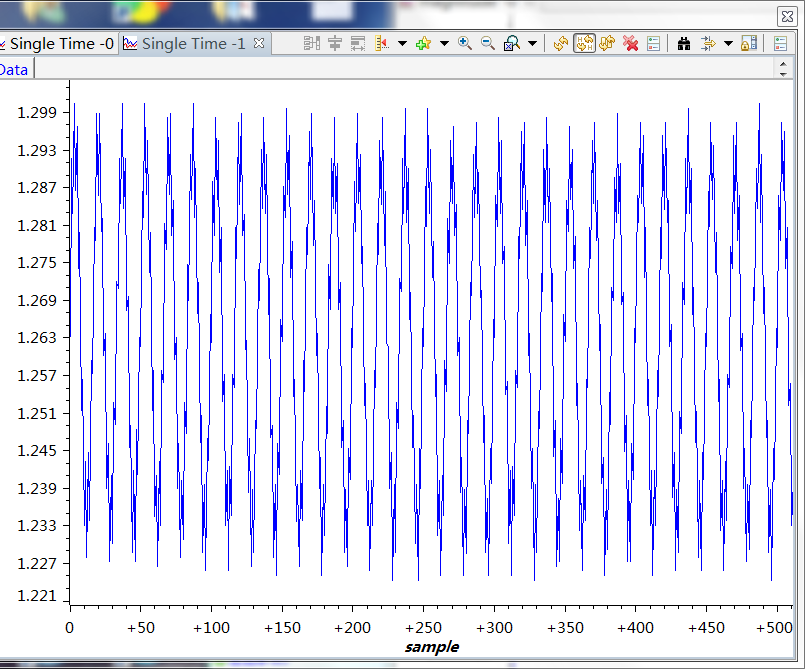Open dropdown next to green plus icon
The width and height of the screenshot is (805, 669).
442,43
